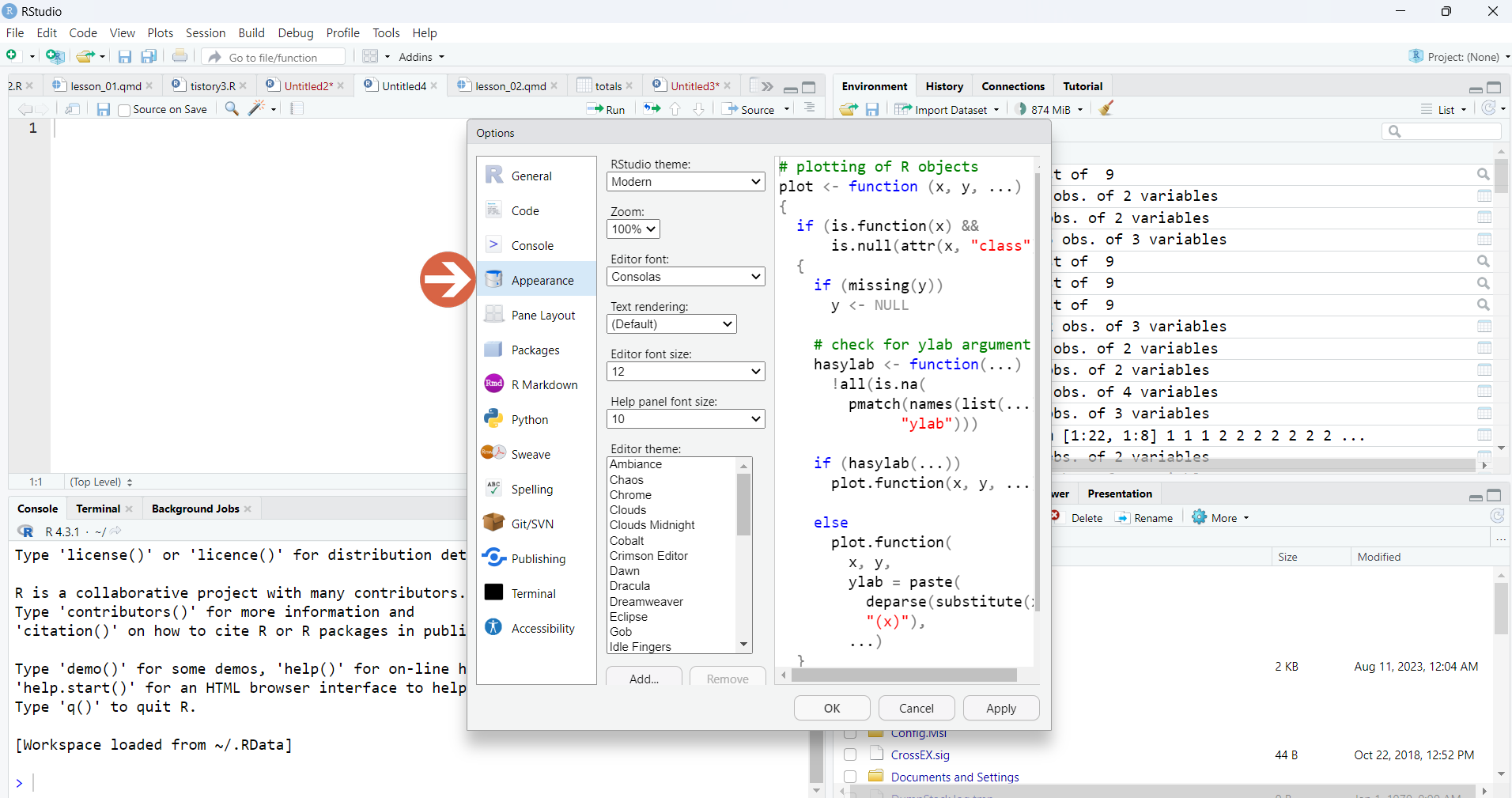
Task: Open the Terminal options section
Action: (536, 593)
